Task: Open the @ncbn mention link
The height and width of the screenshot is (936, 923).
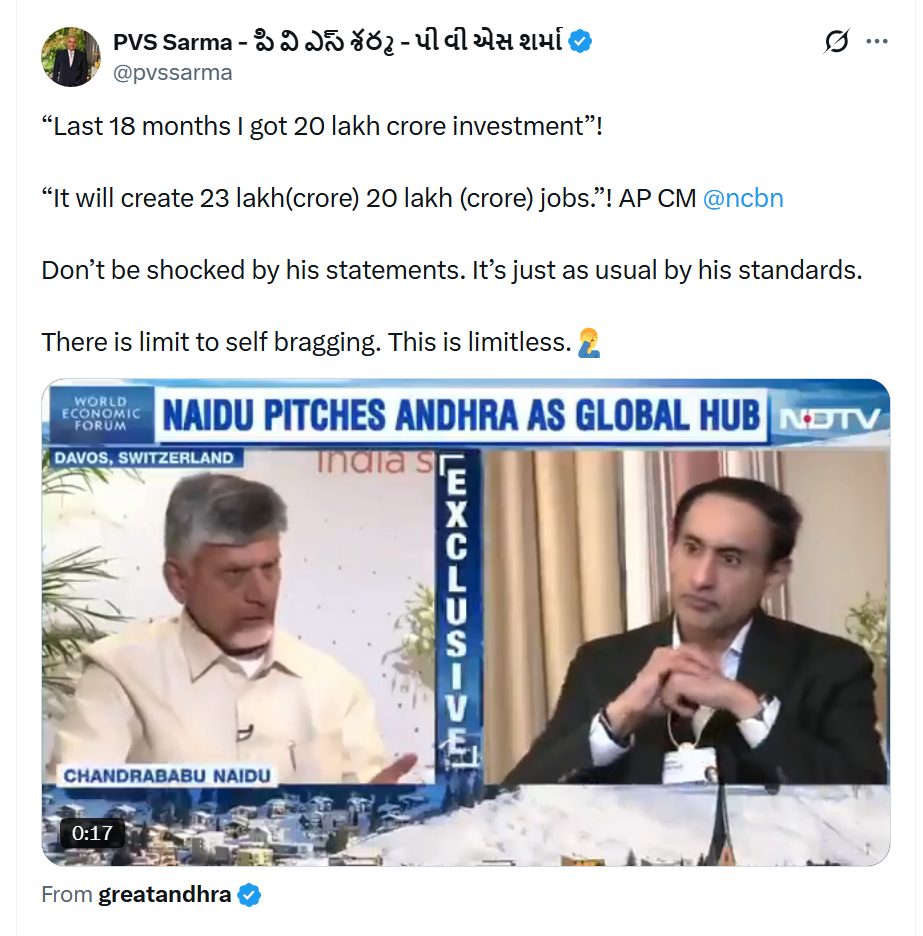Action: click(743, 198)
